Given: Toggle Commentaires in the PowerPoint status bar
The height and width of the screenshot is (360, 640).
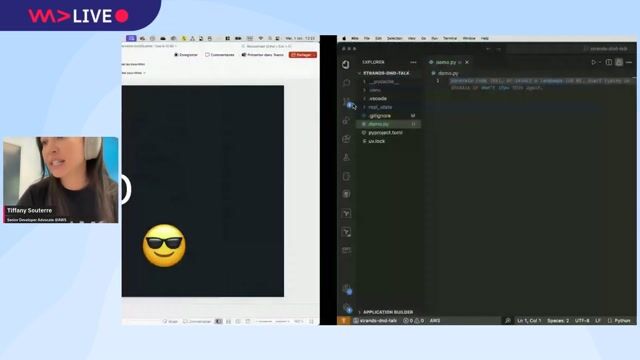Looking at the screenshot, I should (197, 322).
